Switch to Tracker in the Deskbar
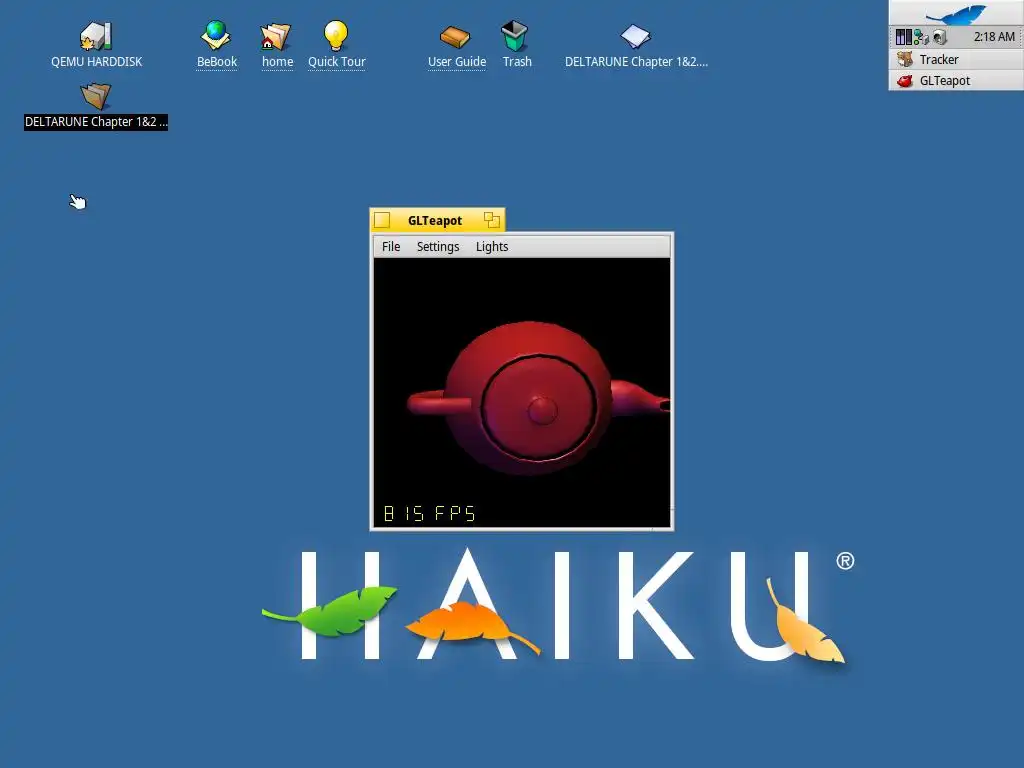Image resolution: width=1024 pixels, height=768 pixels. pyautogui.click(x=956, y=59)
